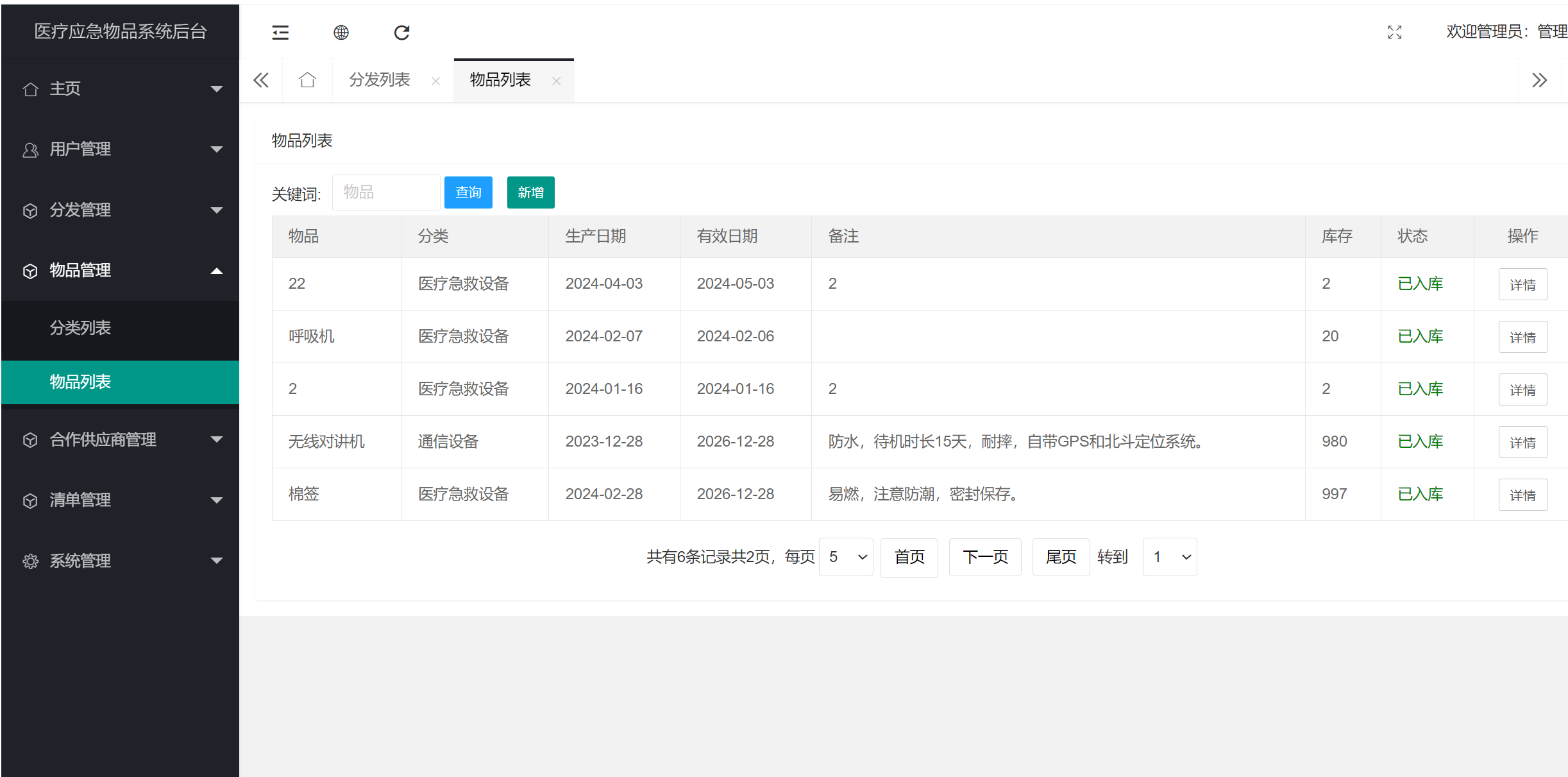This screenshot has width=1568, height=777.
Task: Click the 系统管理 gear icon in sidebar
Action: pos(30,561)
